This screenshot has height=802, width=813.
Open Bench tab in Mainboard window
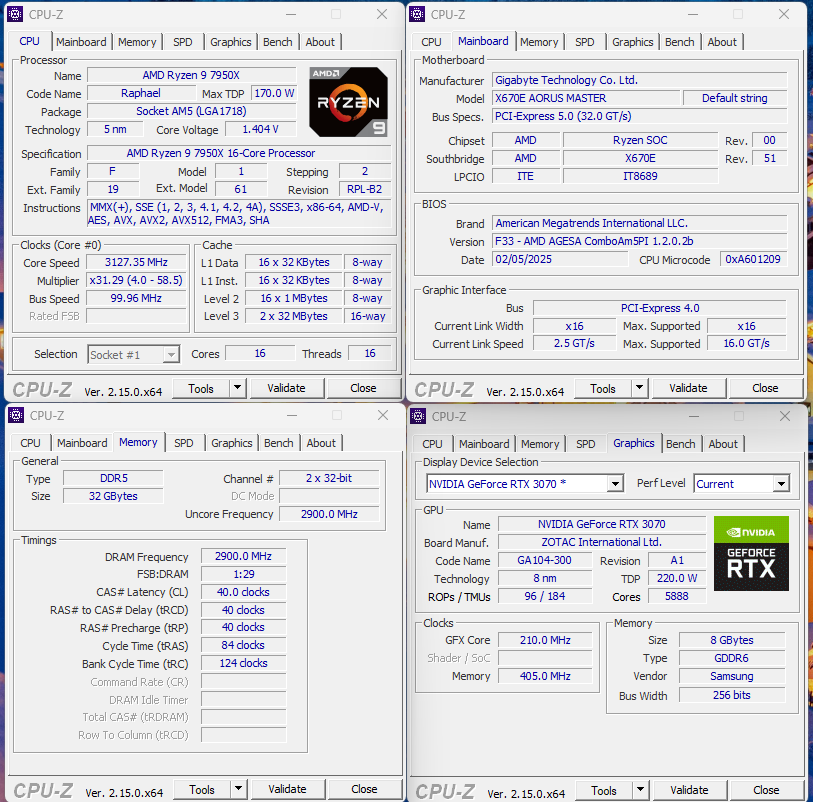point(679,42)
